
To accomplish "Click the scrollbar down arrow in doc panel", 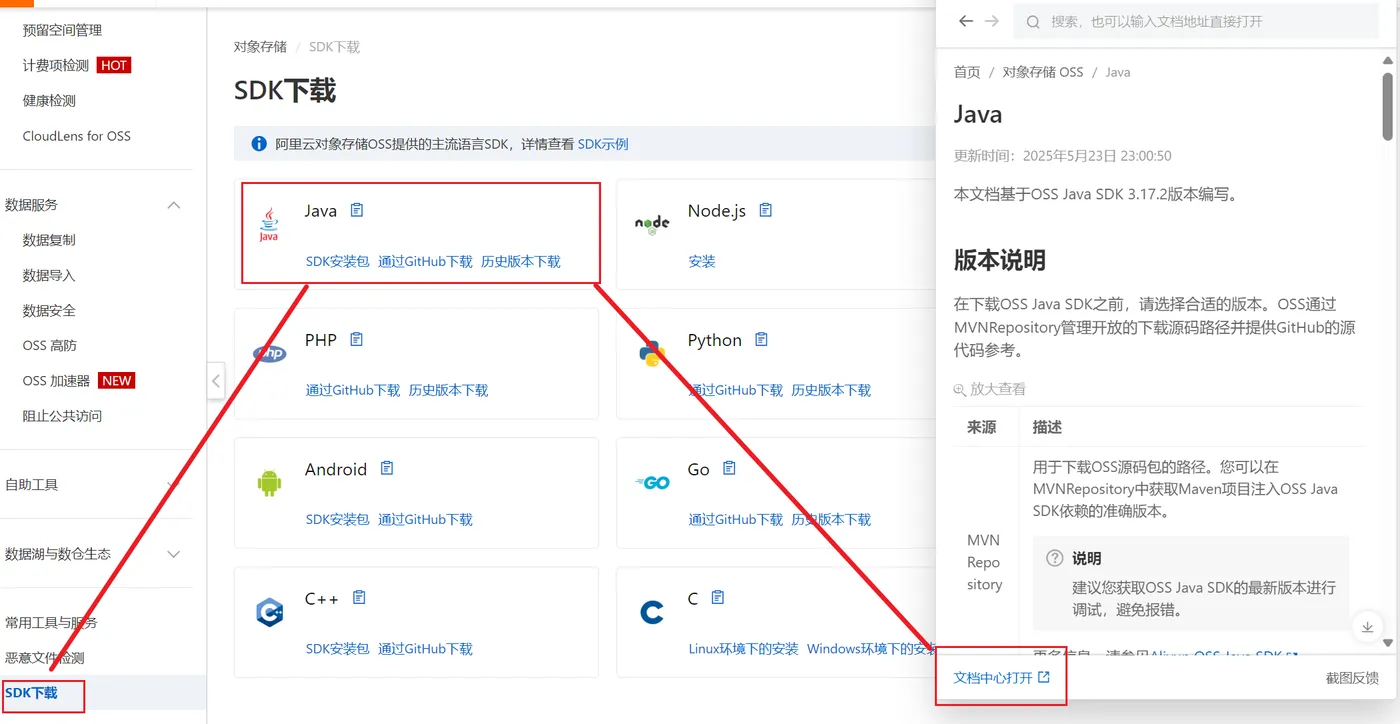I will click(x=1387, y=642).
